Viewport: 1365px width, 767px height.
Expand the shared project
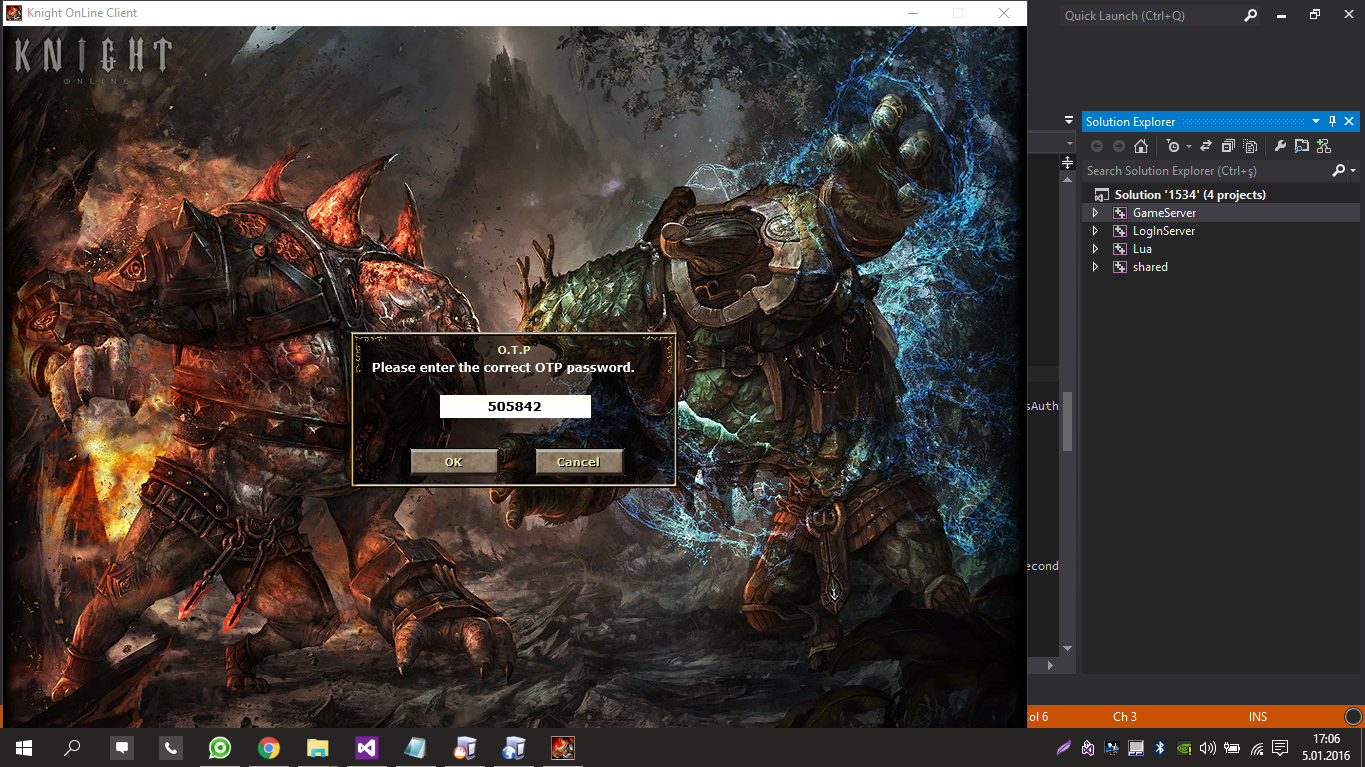pos(1095,267)
